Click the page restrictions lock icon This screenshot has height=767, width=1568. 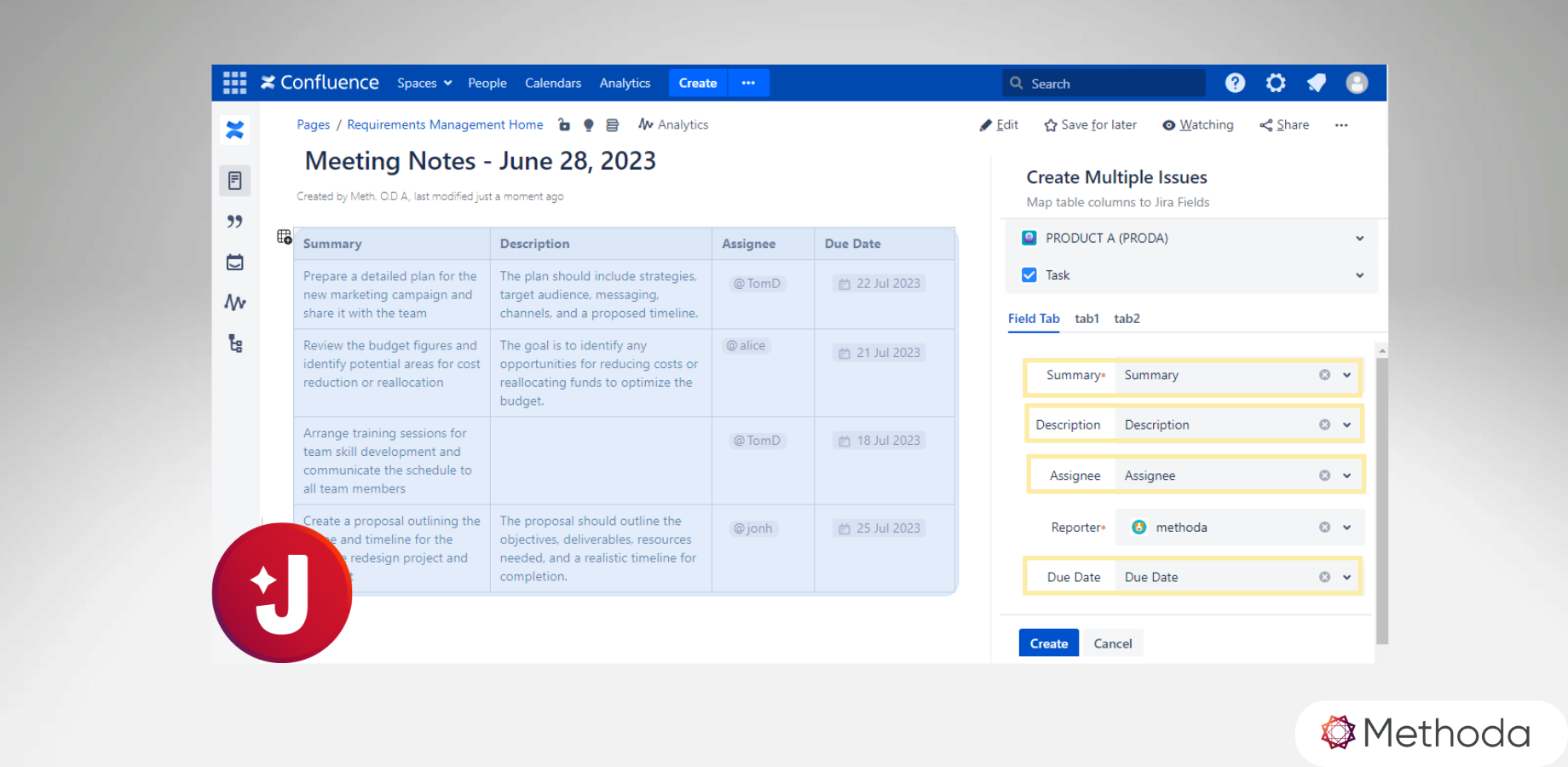tap(564, 124)
